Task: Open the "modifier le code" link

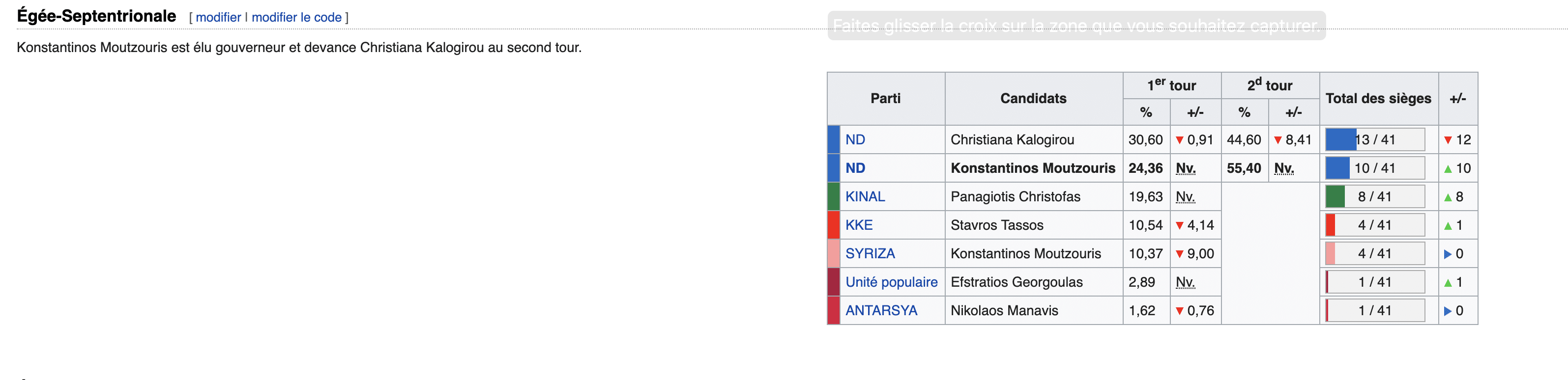Action: click(x=296, y=18)
